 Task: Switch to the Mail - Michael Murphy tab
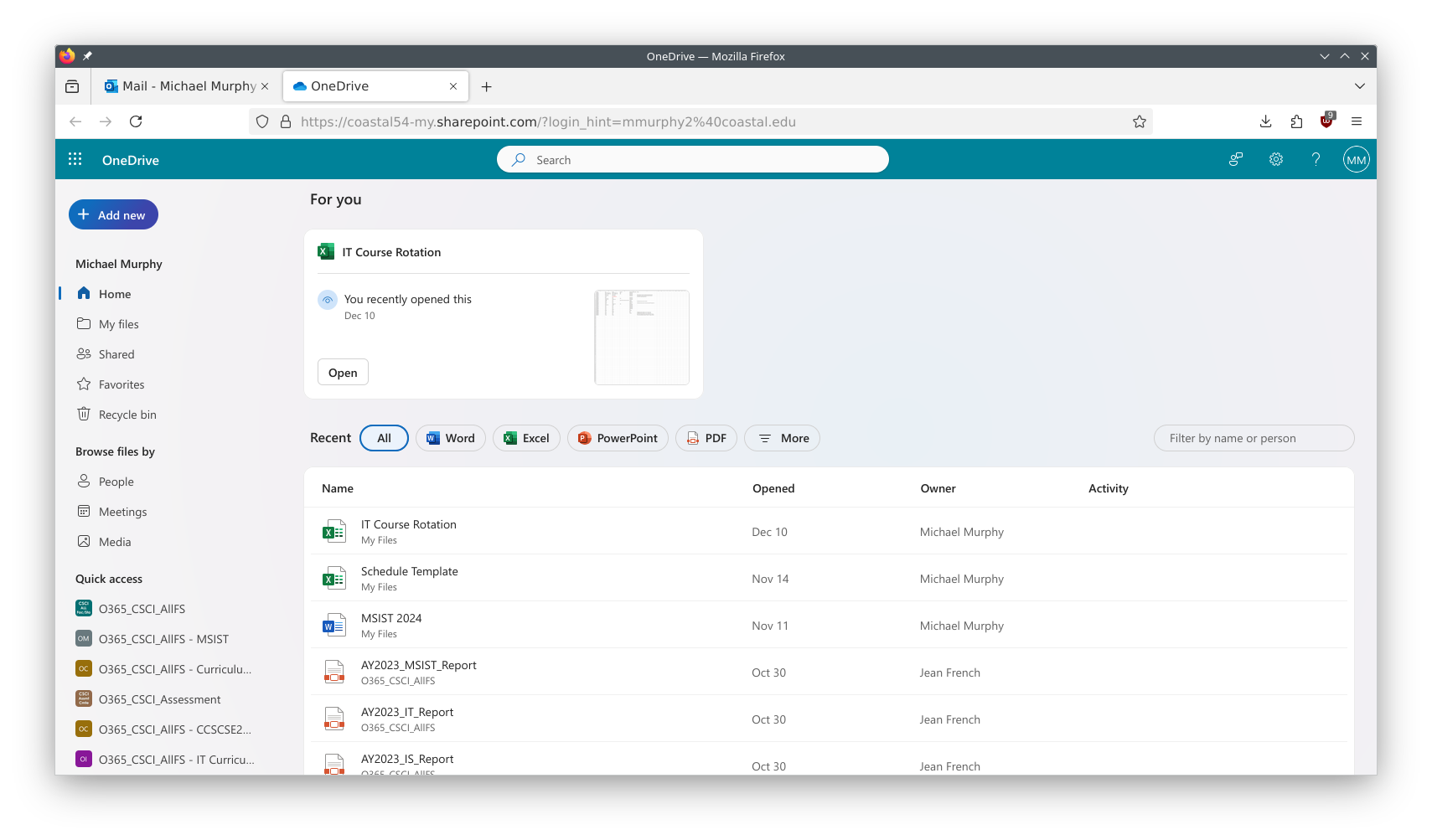pyautogui.click(x=187, y=86)
